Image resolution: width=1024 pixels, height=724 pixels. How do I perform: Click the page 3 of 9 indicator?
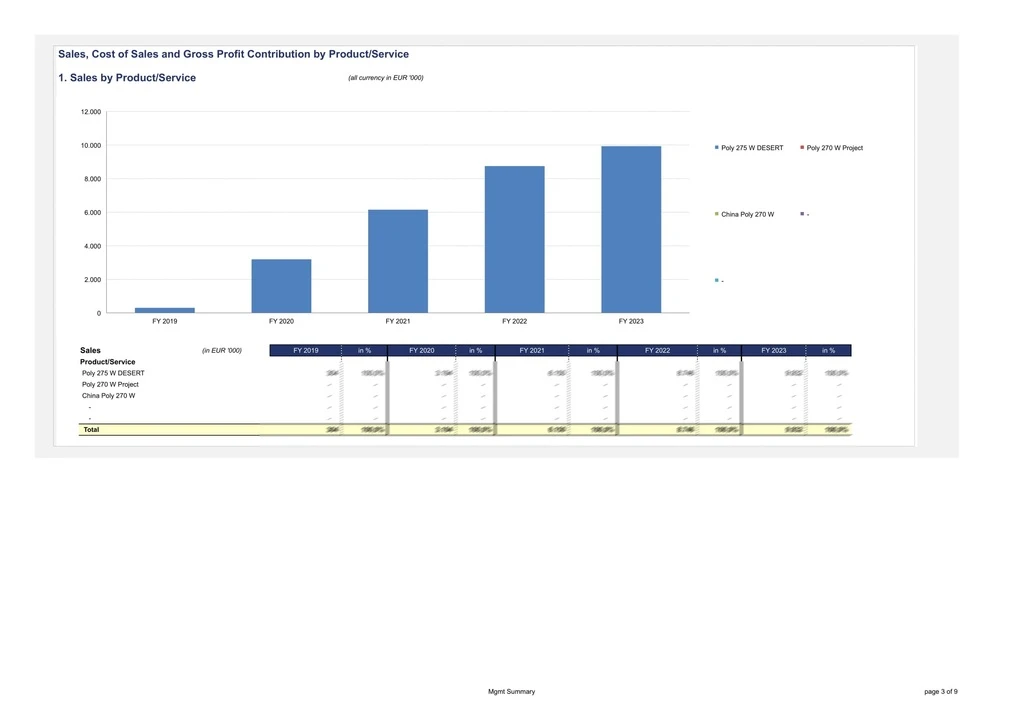[x=941, y=692]
